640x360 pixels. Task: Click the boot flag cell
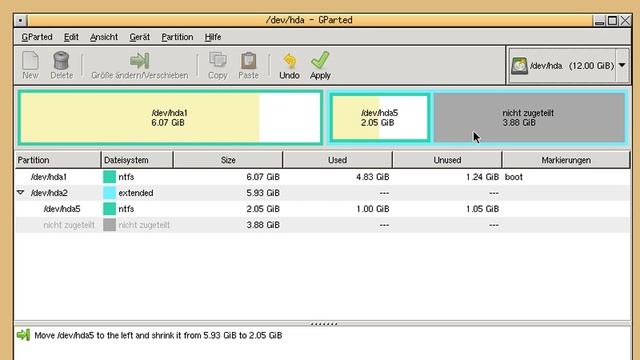(514, 177)
